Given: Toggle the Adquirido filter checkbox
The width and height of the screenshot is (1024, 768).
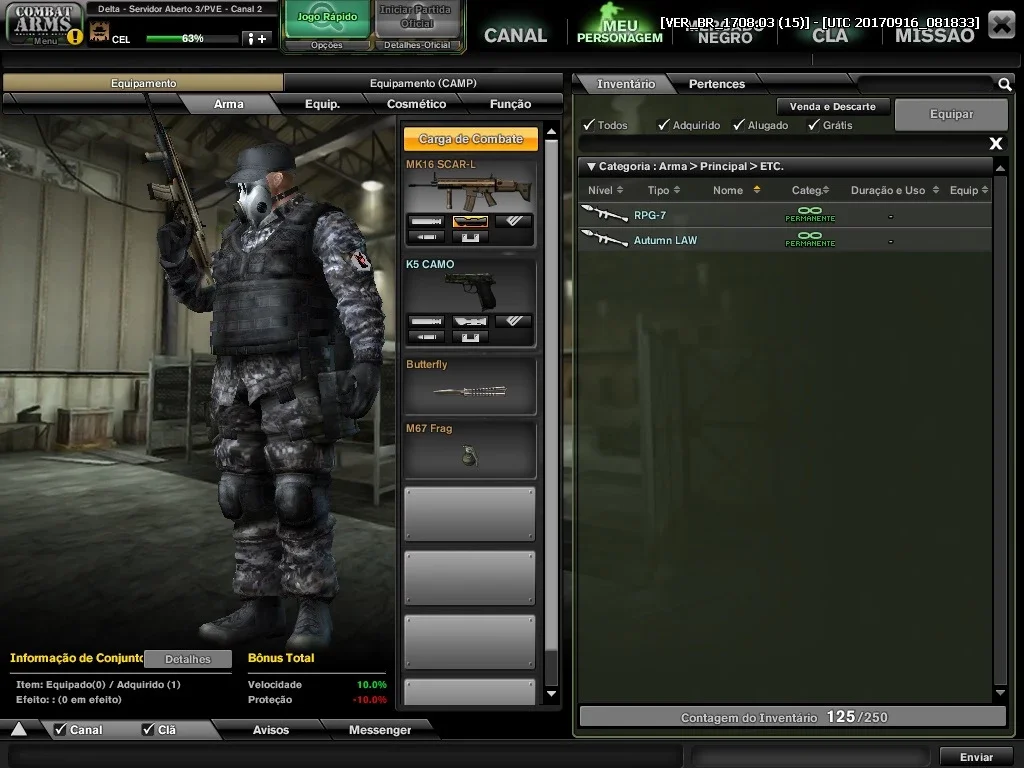Looking at the screenshot, I should pos(664,125).
